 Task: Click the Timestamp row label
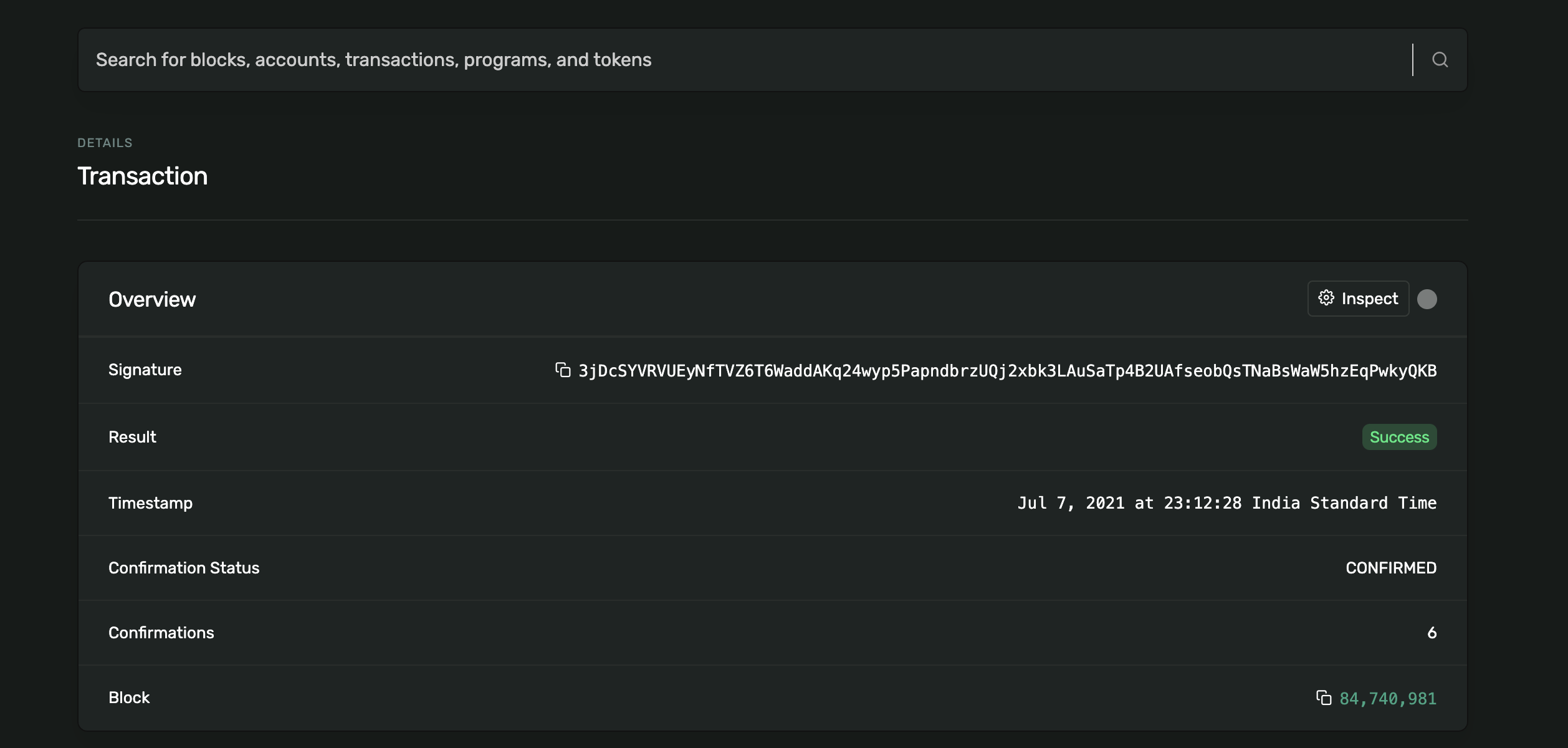coord(150,503)
